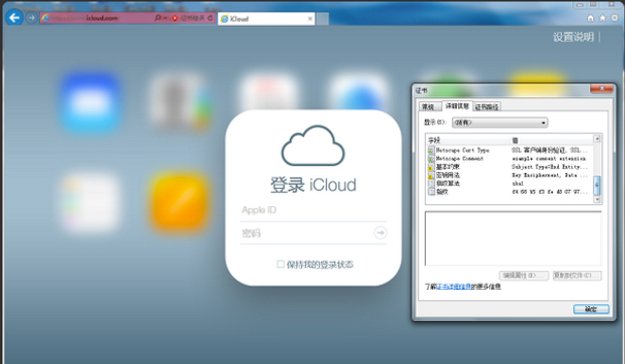Screen dimensions: 625x364
Task: Select the 指纹 fingerprint row
Action: coord(510,192)
